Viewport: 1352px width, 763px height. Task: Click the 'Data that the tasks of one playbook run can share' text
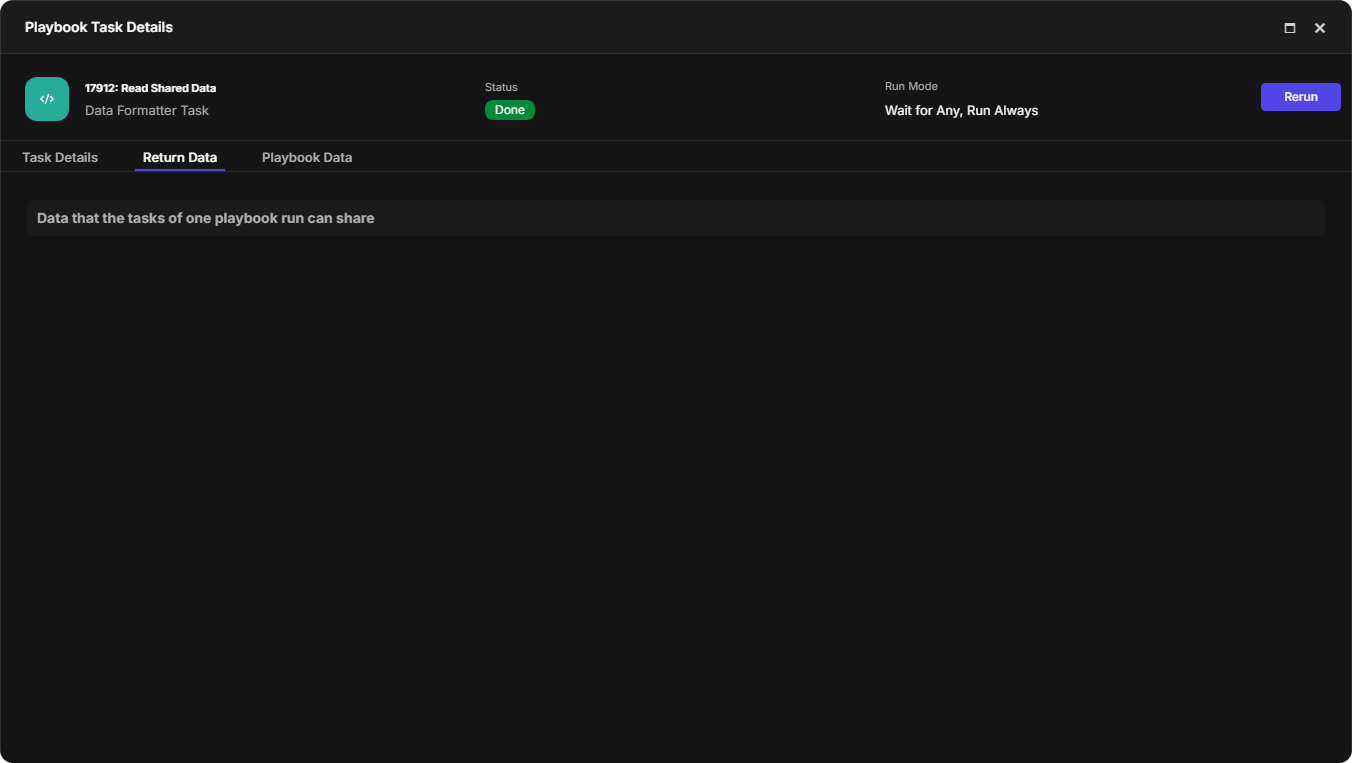click(x=206, y=218)
